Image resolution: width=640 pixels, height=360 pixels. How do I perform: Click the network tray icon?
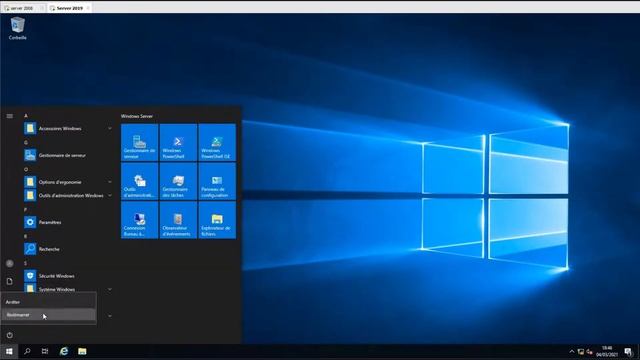click(x=581, y=351)
